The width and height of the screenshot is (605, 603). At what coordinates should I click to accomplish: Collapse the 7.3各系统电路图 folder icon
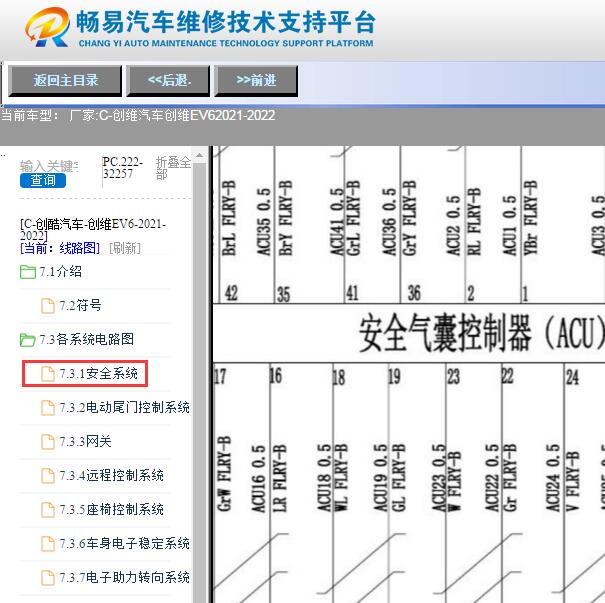click(28, 340)
